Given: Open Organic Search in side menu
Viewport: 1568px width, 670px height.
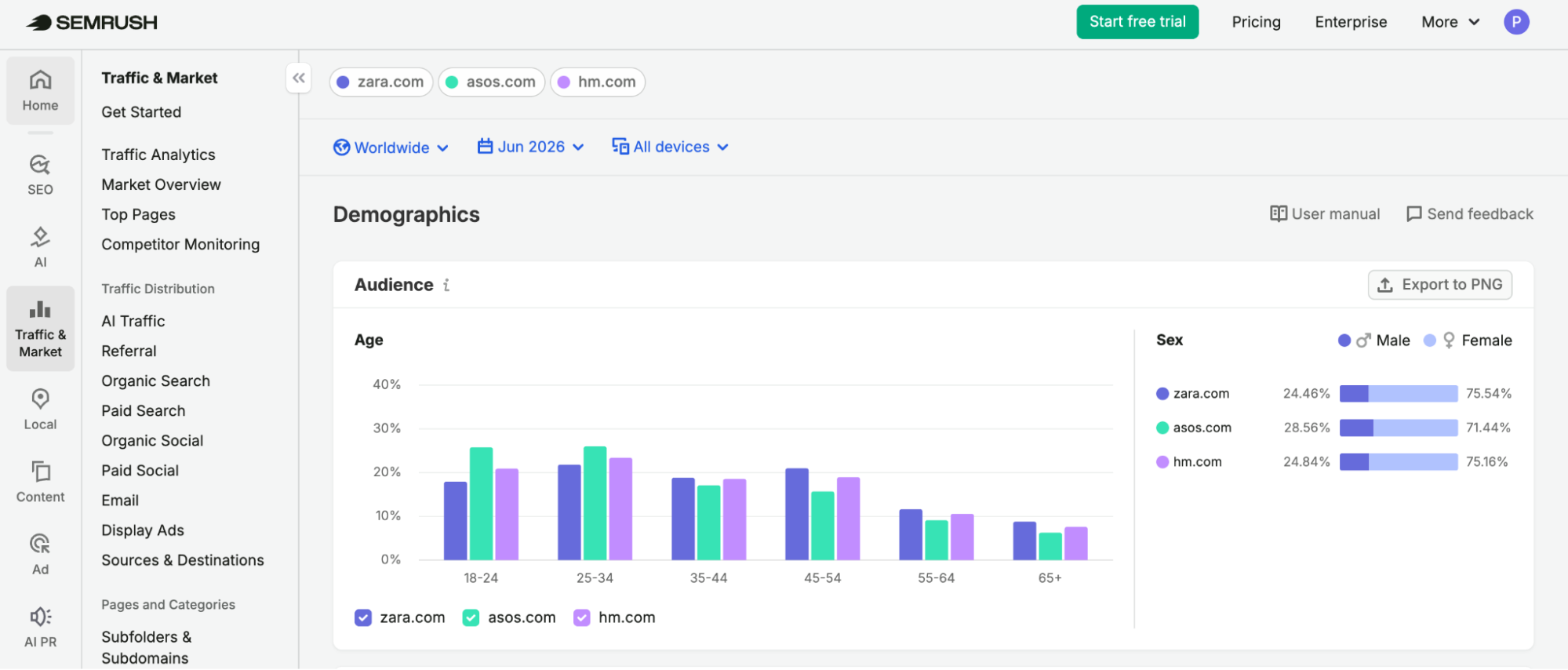Looking at the screenshot, I should (155, 381).
